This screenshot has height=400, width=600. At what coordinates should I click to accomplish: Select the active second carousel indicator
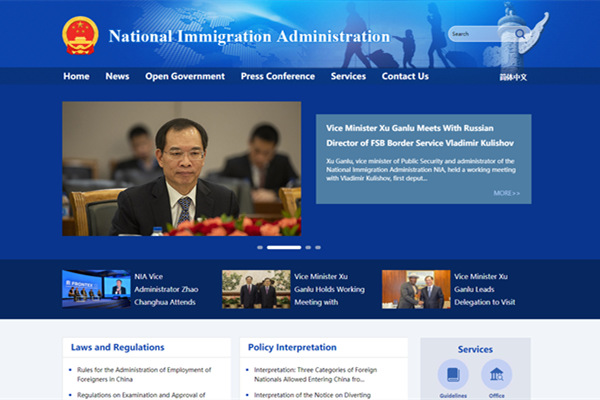(x=284, y=247)
